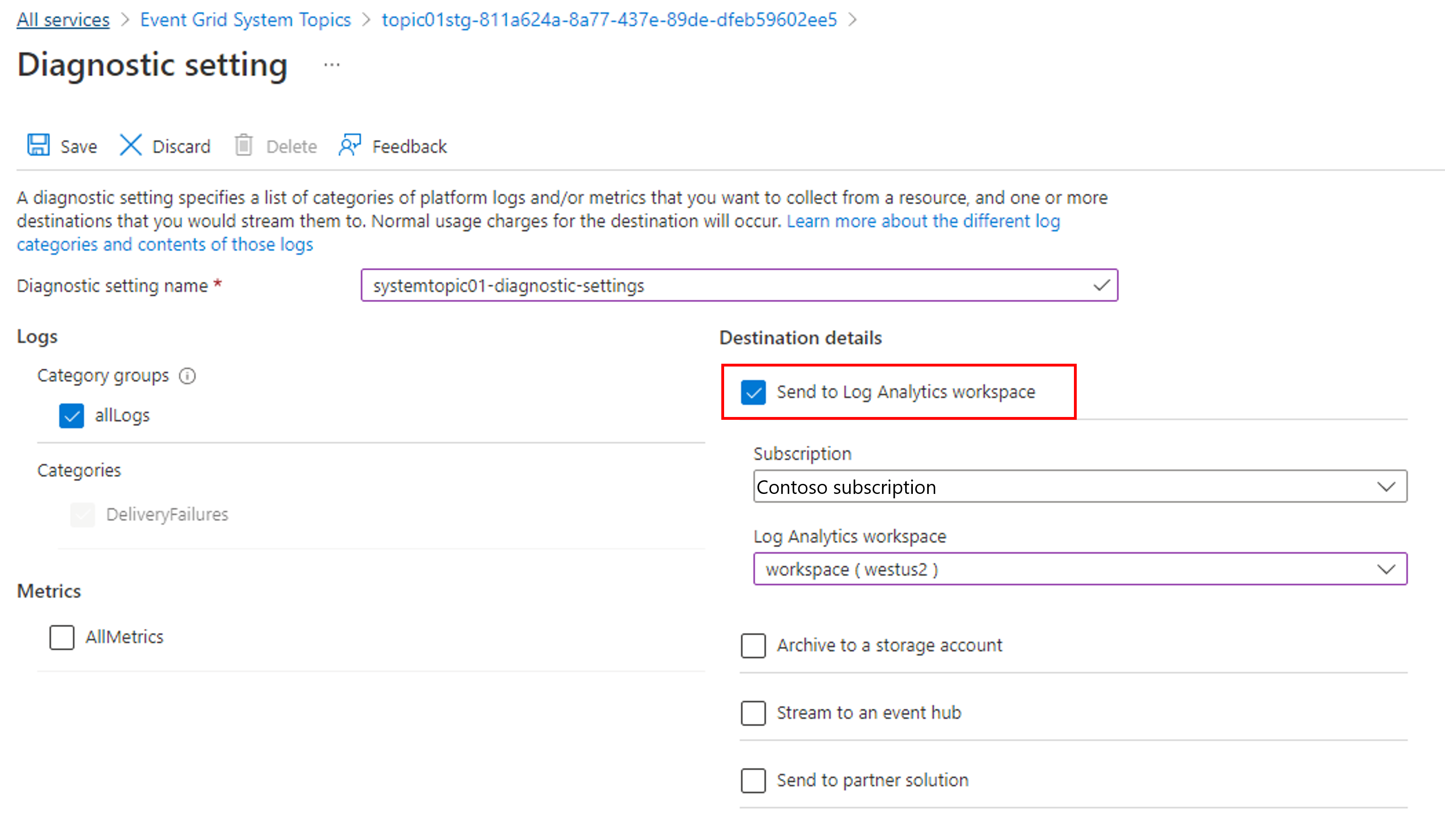Viewport: 1445px width, 840px height.
Task: Enable the AllMetrics checkbox
Action: click(62, 635)
